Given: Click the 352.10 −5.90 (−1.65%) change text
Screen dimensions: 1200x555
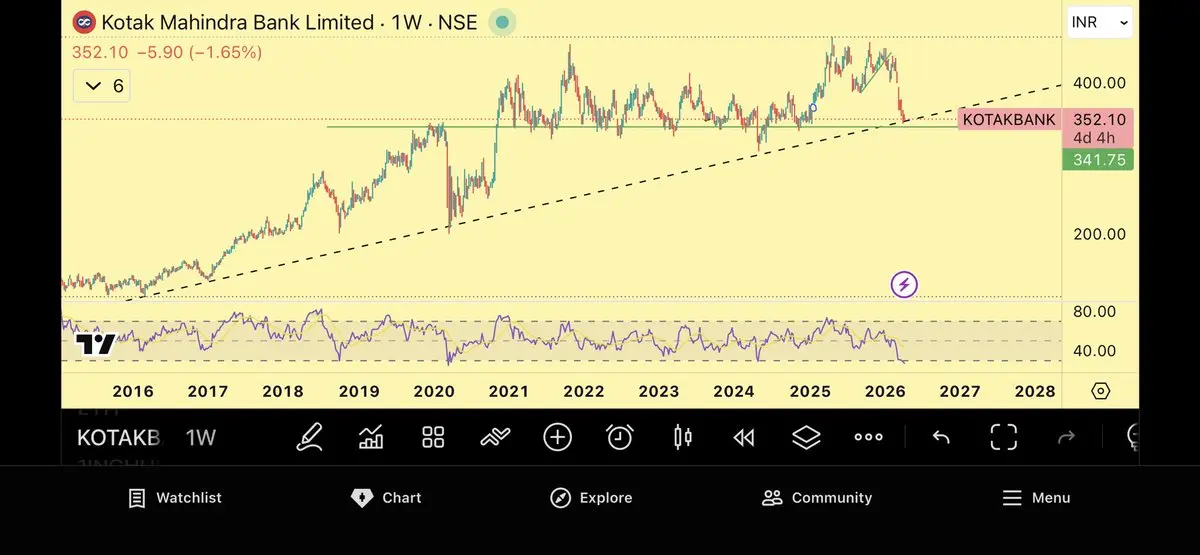Looking at the screenshot, I should point(167,52).
